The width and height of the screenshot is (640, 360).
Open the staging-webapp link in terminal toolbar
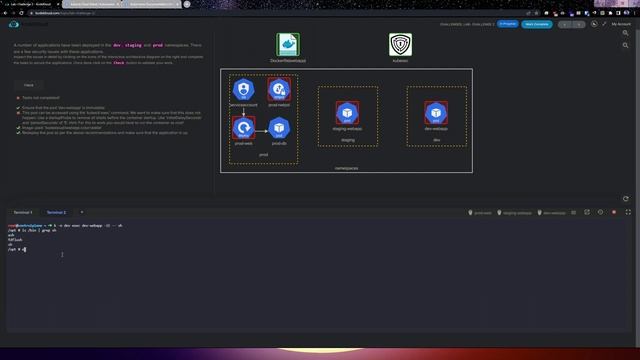tap(514, 213)
